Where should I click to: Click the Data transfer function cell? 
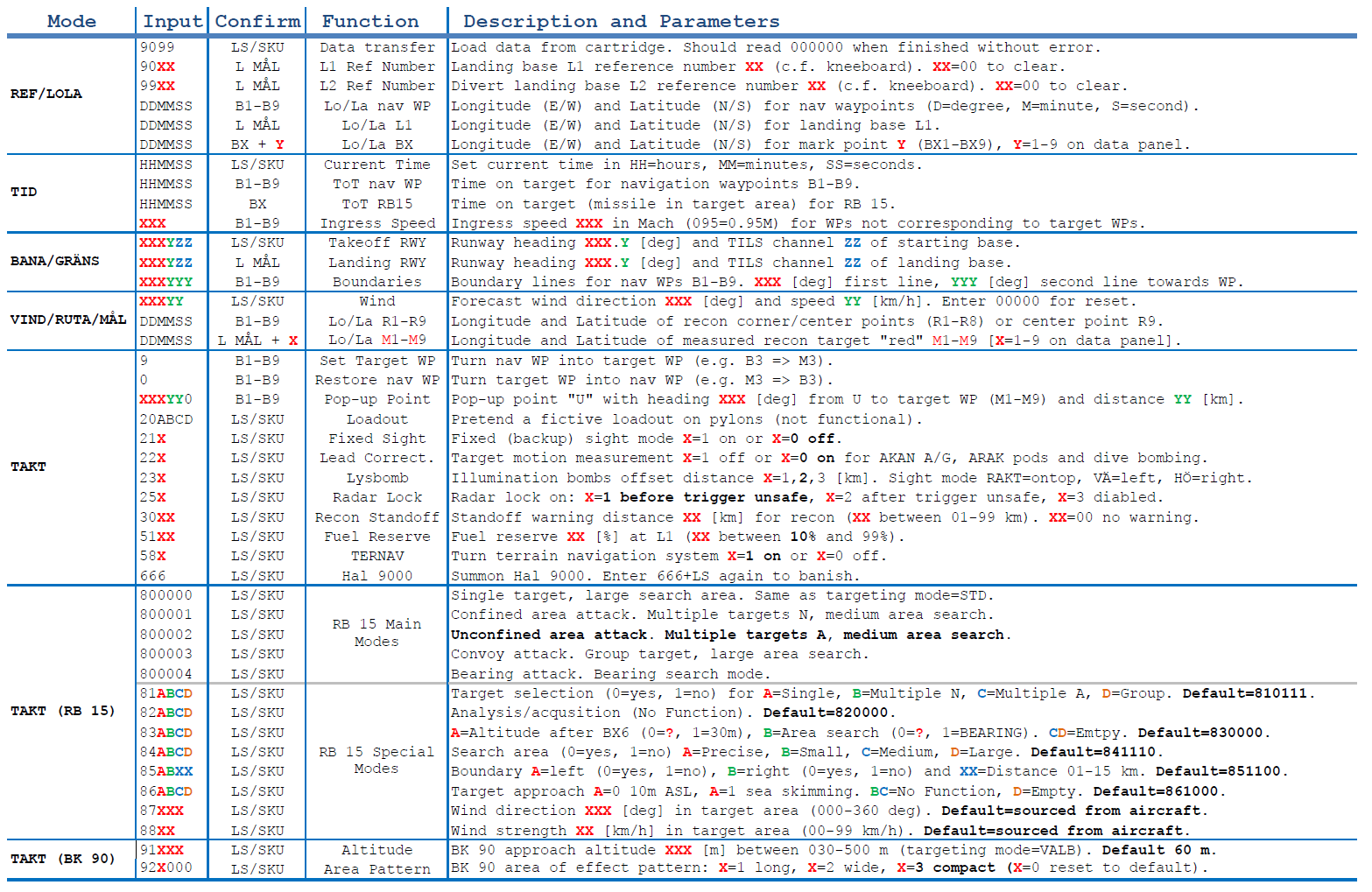click(376, 47)
